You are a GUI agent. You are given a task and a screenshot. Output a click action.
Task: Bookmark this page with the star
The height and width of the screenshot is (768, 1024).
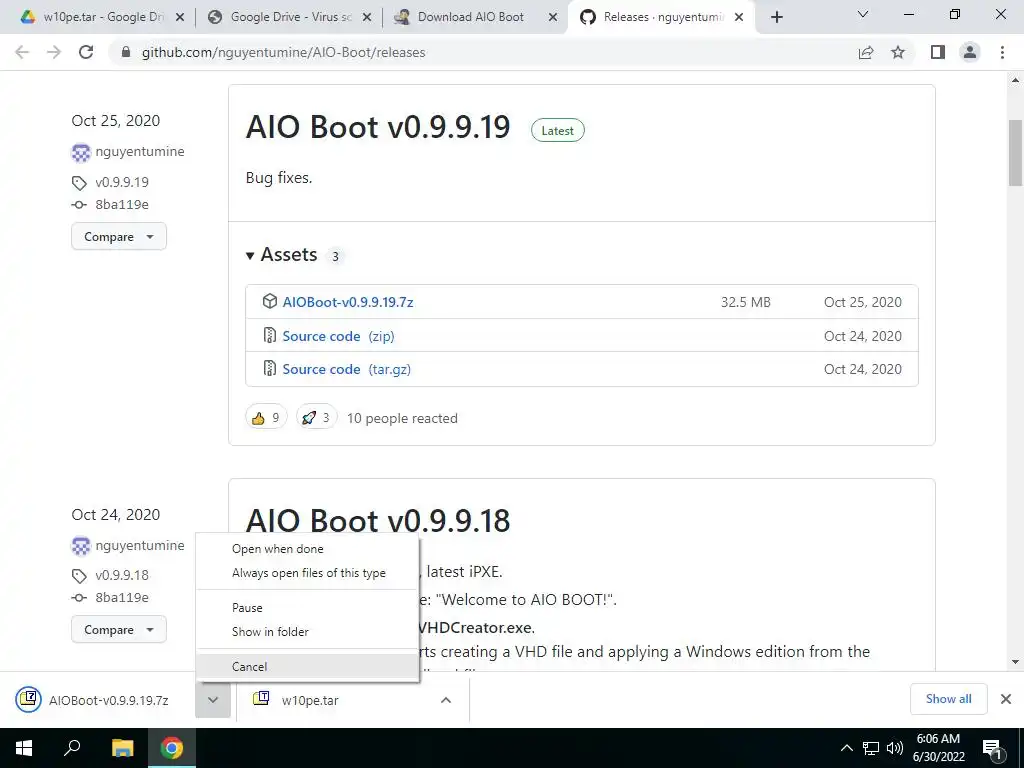coord(898,52)
